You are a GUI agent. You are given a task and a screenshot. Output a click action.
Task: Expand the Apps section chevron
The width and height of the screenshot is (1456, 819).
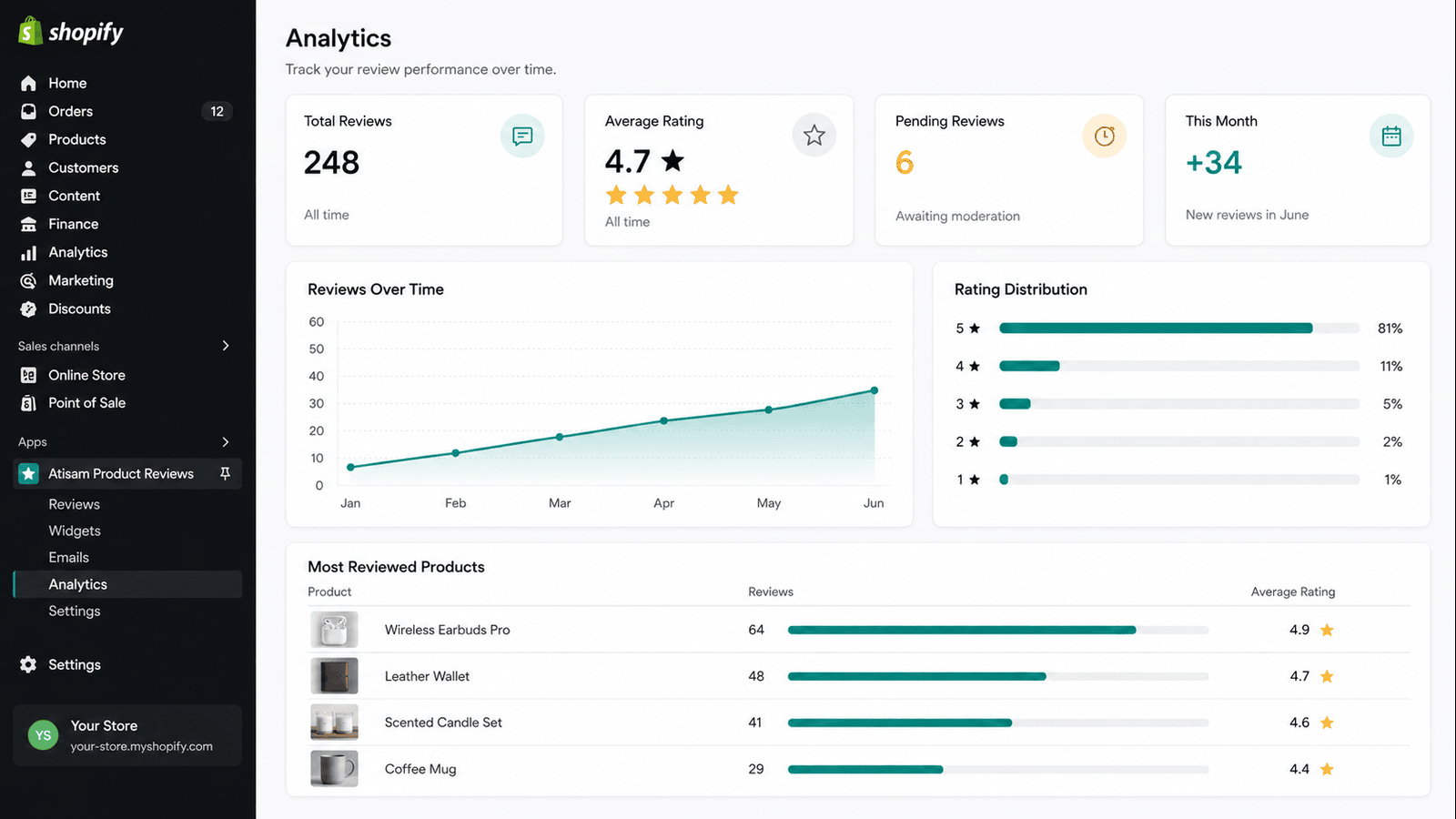tap(226, 441)
